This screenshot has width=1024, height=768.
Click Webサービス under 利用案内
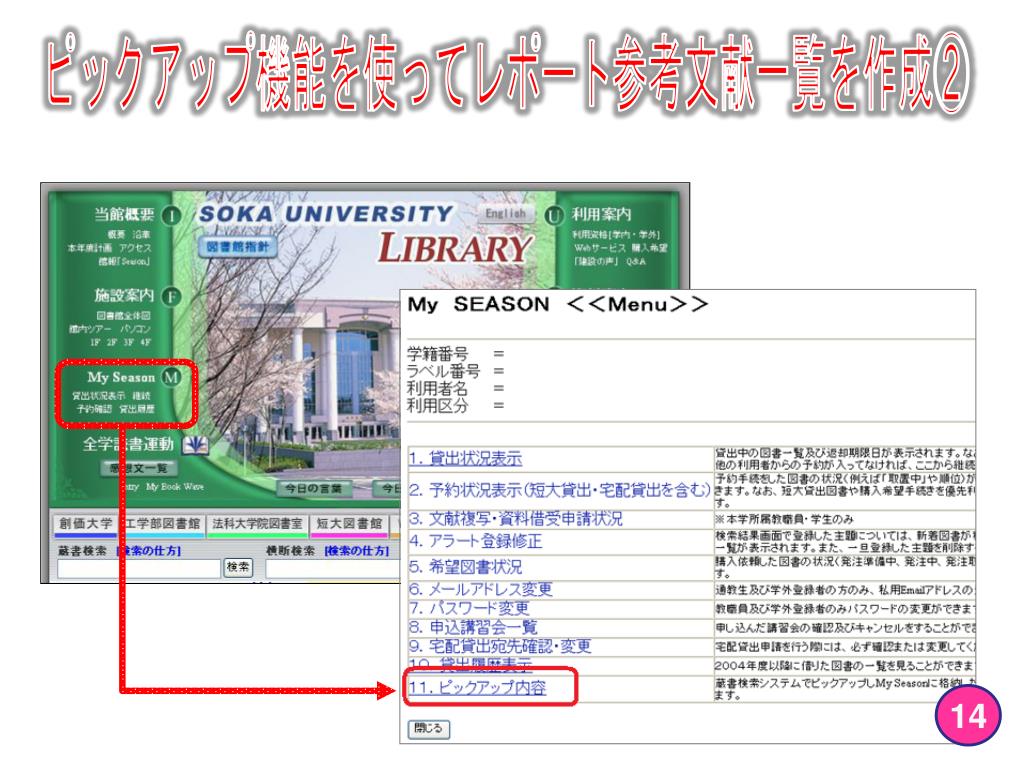click(600, 248)
